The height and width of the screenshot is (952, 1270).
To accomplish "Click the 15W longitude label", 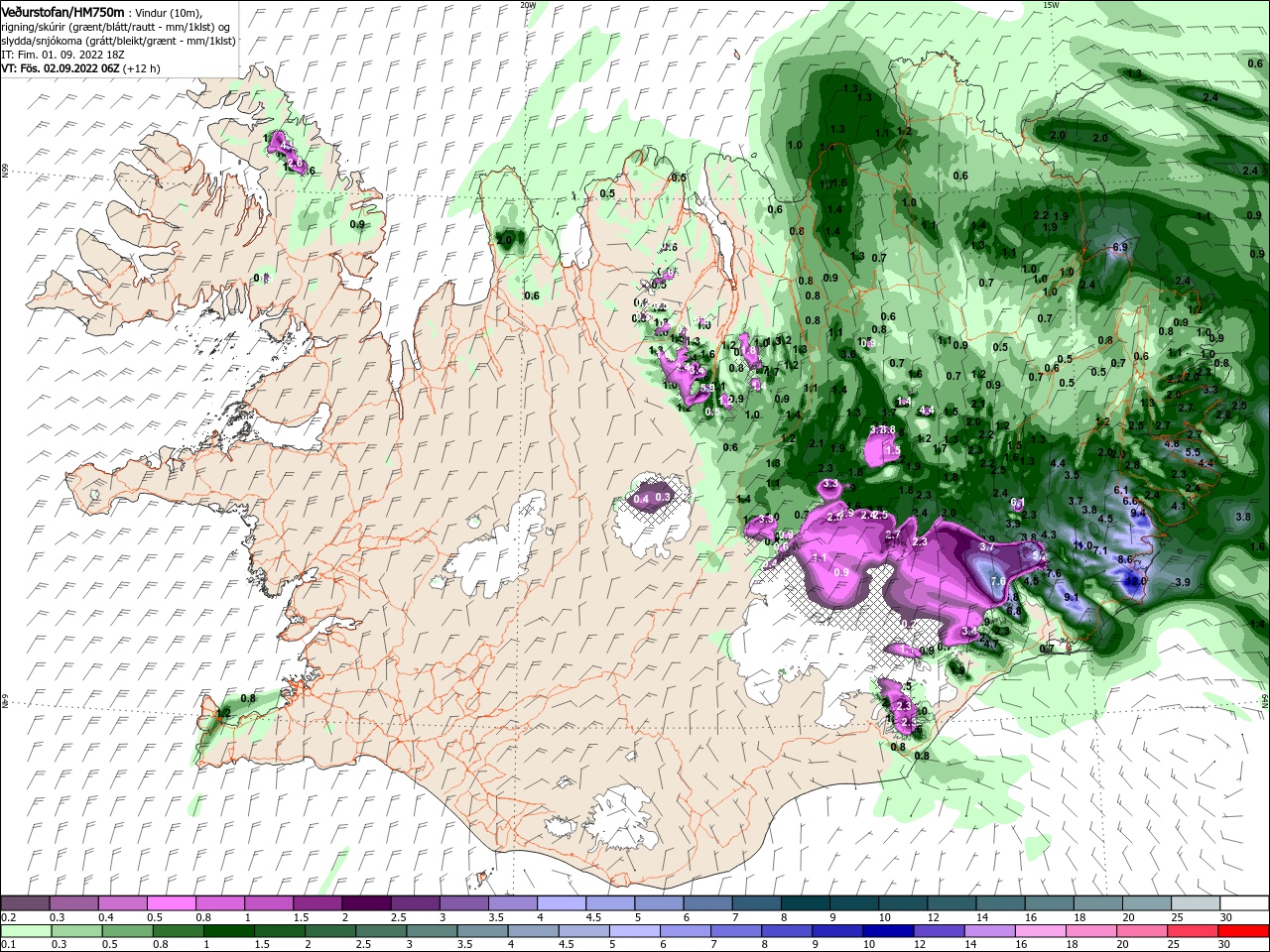I will [x=1051, y=4].
